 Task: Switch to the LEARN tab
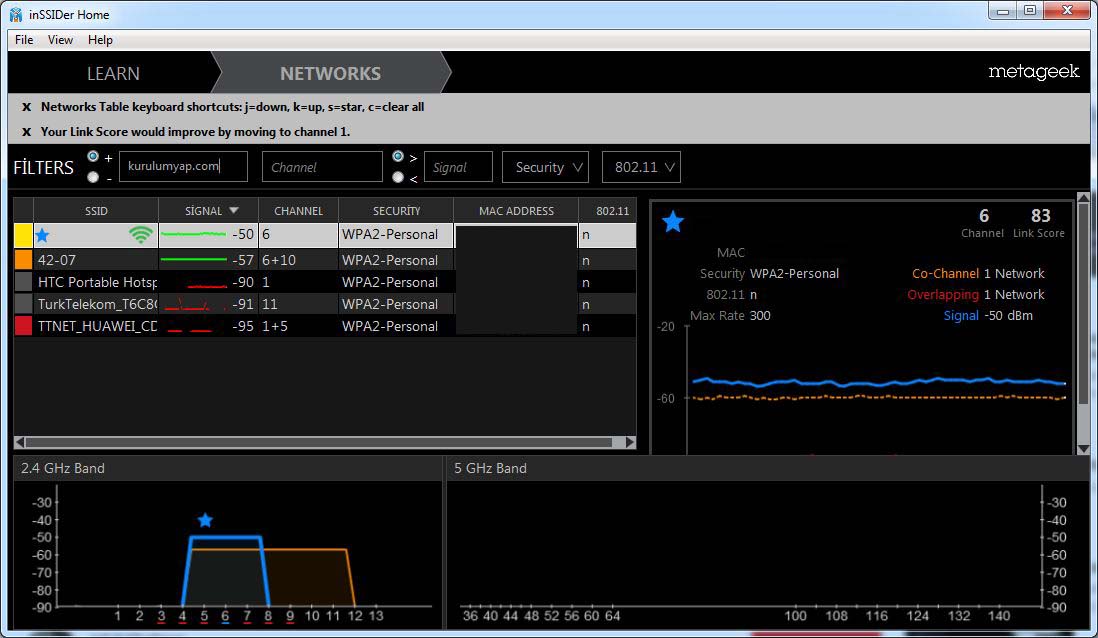click(x=113, y=74)
